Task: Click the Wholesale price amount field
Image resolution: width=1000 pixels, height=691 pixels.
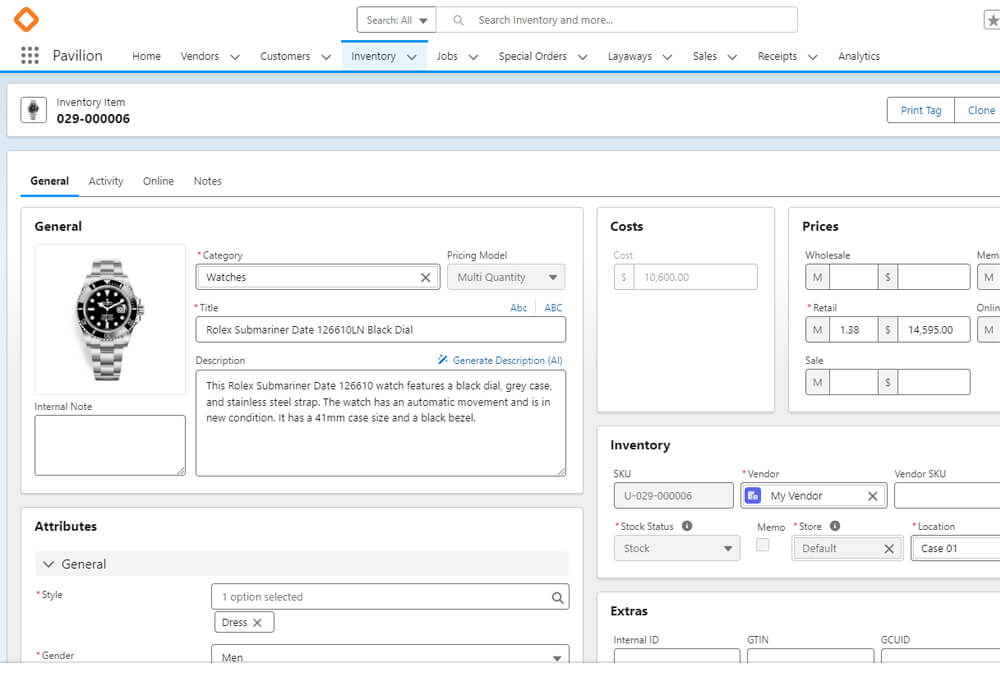Action: pos(934,278)
